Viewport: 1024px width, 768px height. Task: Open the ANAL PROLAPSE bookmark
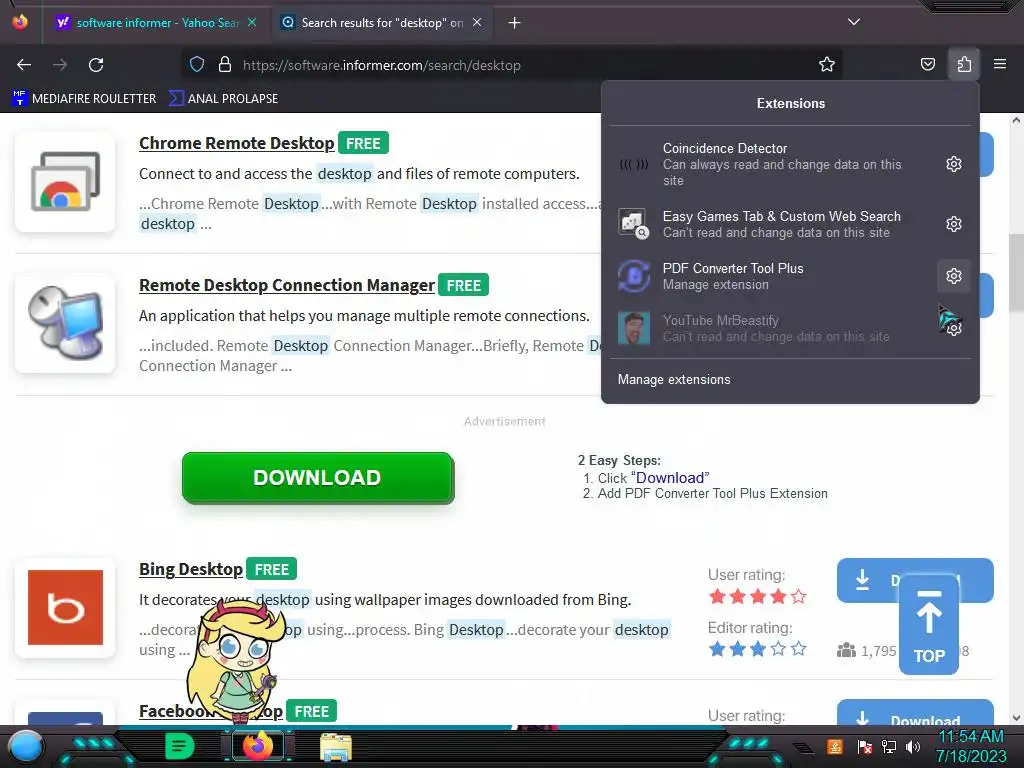(224, 99)
